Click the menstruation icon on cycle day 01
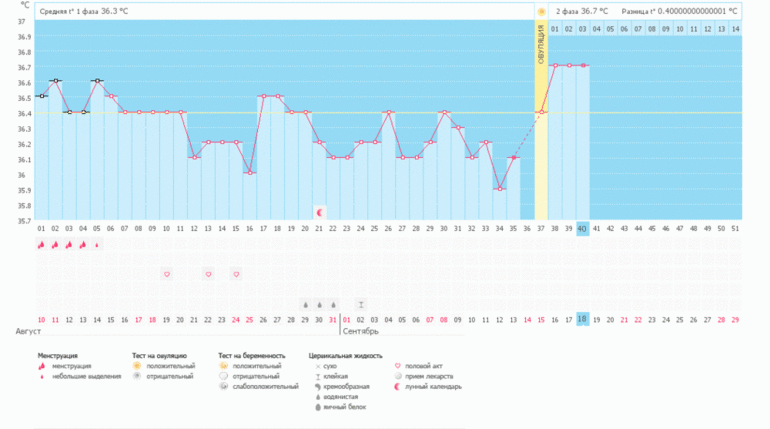This screenshot has height=429, width=770. tap(42, 245)
